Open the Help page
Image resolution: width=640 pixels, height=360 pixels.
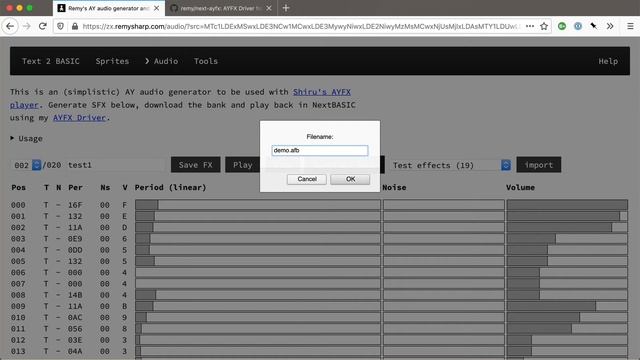coord(608,61)
